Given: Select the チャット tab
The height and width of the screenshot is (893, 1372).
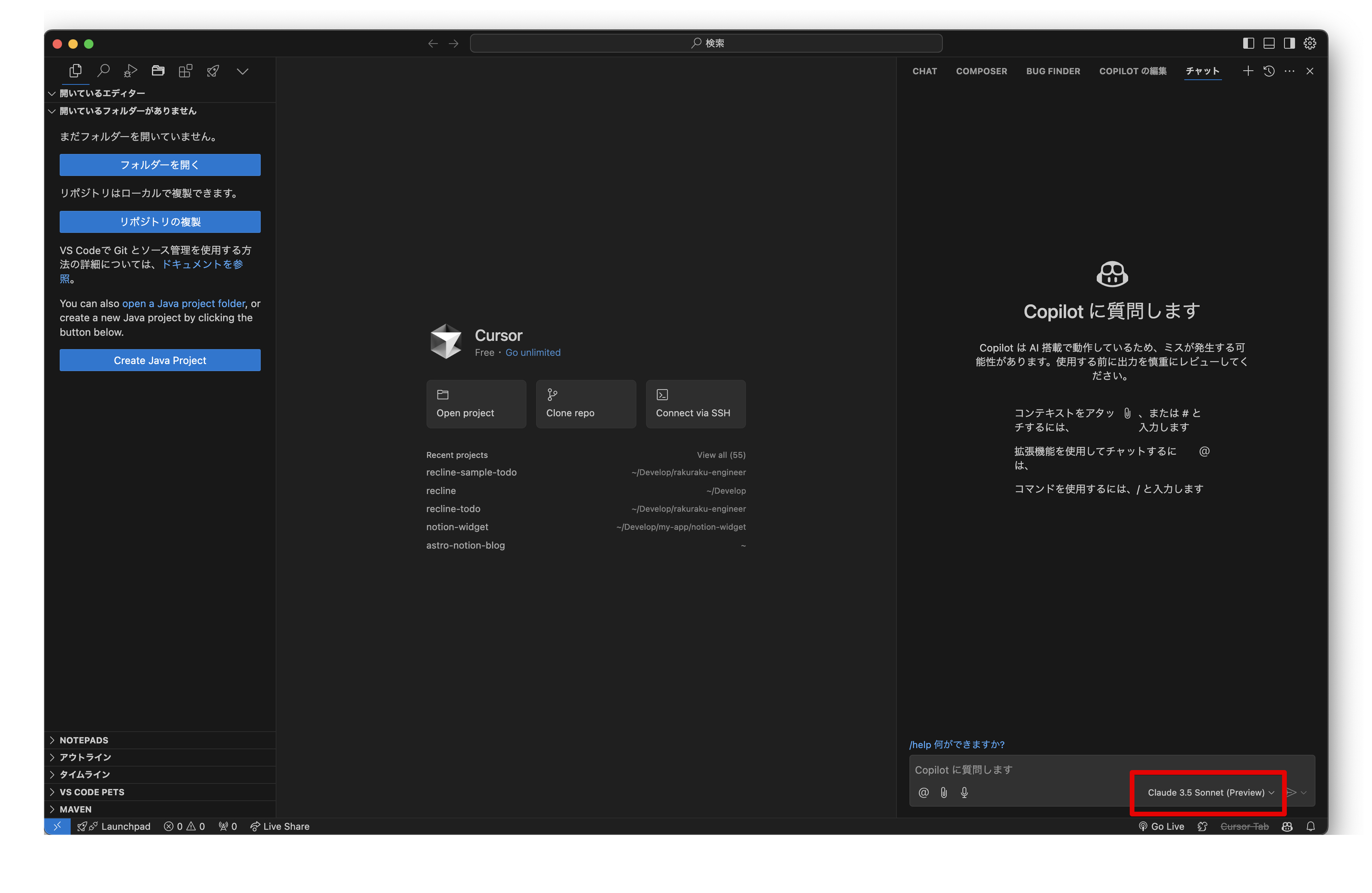Looking at the screenshot, I should [1202, 71].
